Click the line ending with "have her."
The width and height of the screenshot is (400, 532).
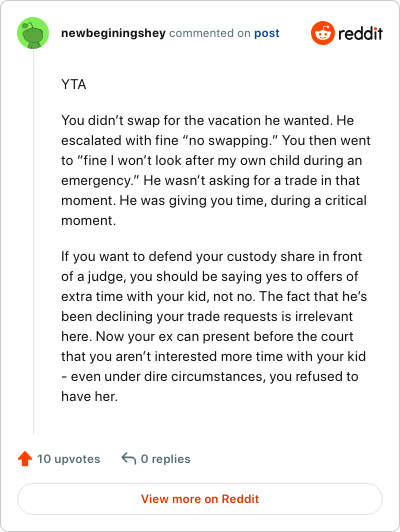(90, 396)
